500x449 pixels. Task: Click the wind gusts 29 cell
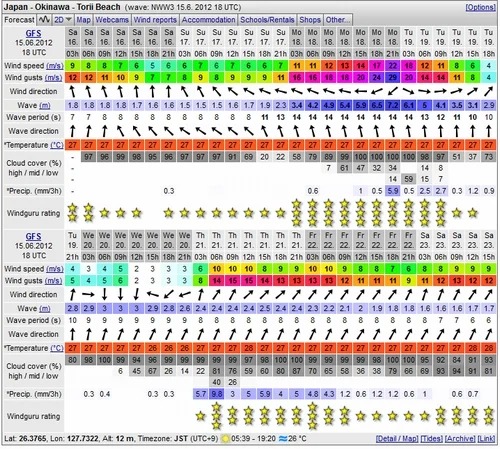(392, 77)
